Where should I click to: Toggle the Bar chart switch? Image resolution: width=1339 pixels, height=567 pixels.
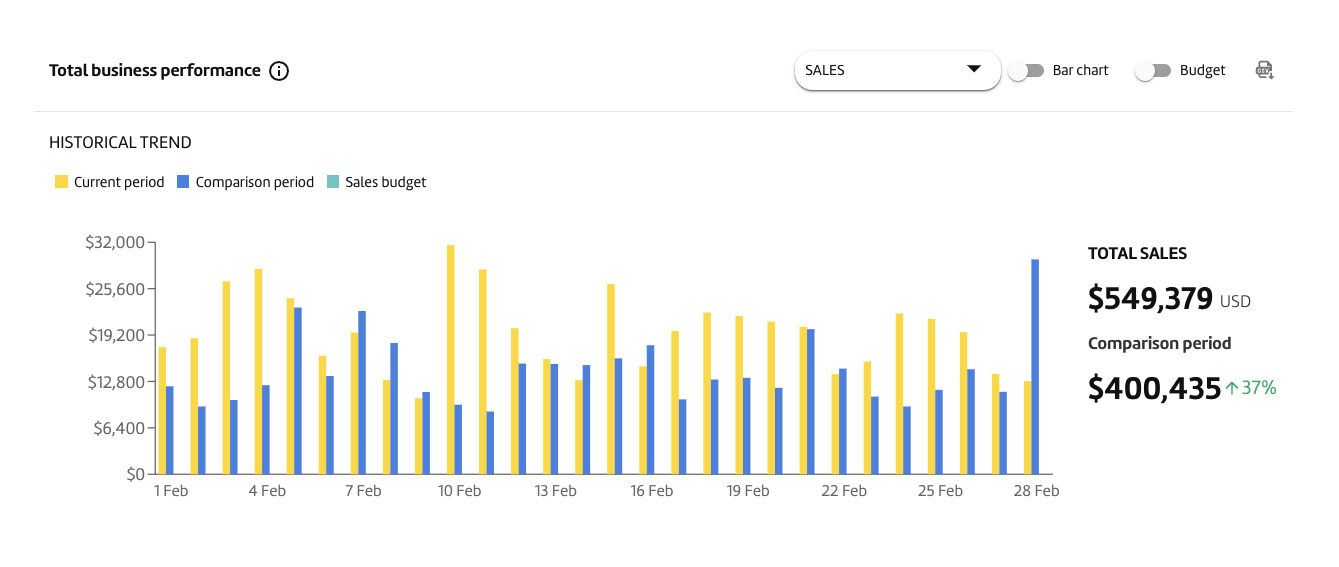click(1026, 71)
